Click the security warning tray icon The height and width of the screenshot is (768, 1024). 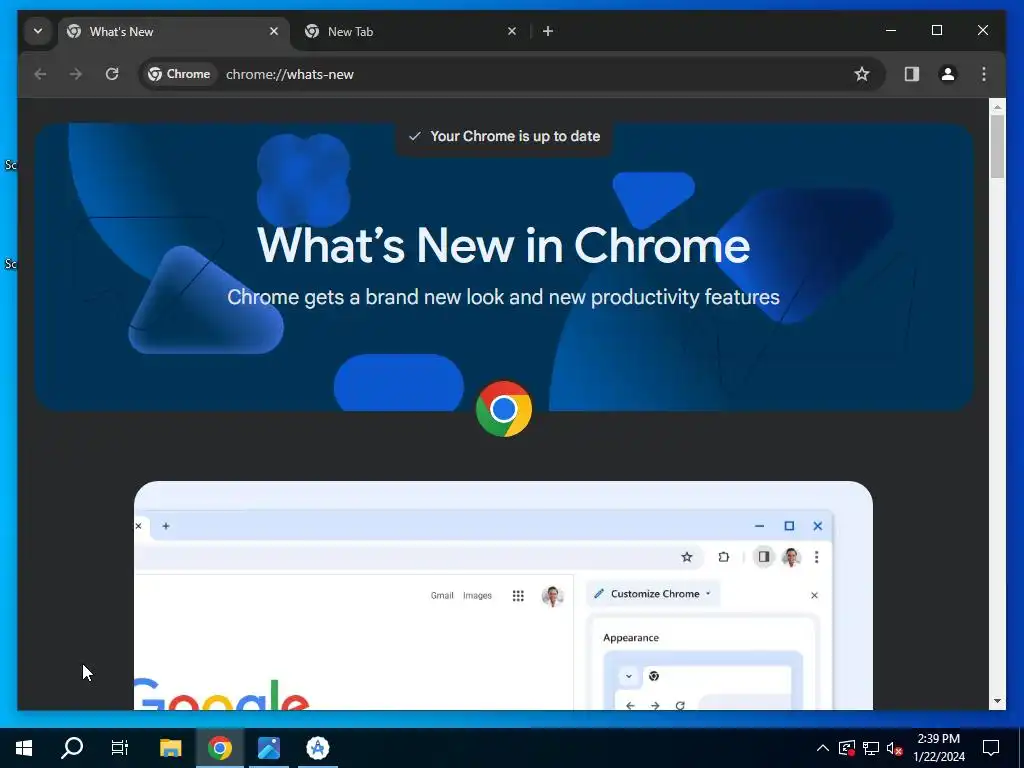[847, 748]
